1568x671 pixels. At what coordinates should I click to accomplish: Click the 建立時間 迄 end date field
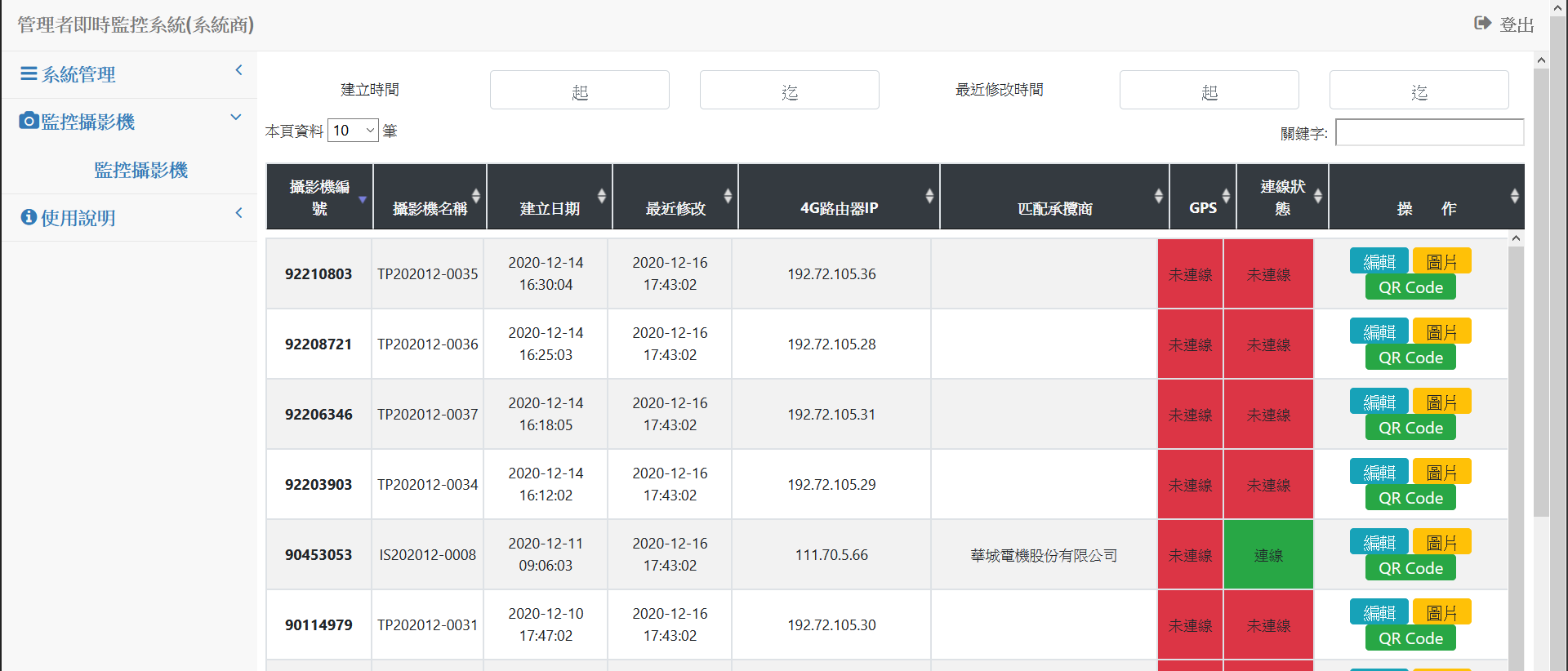[790, 90]
